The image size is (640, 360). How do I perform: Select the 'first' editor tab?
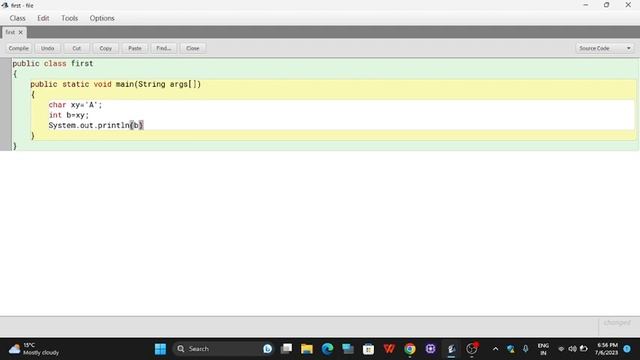(10, 32)
